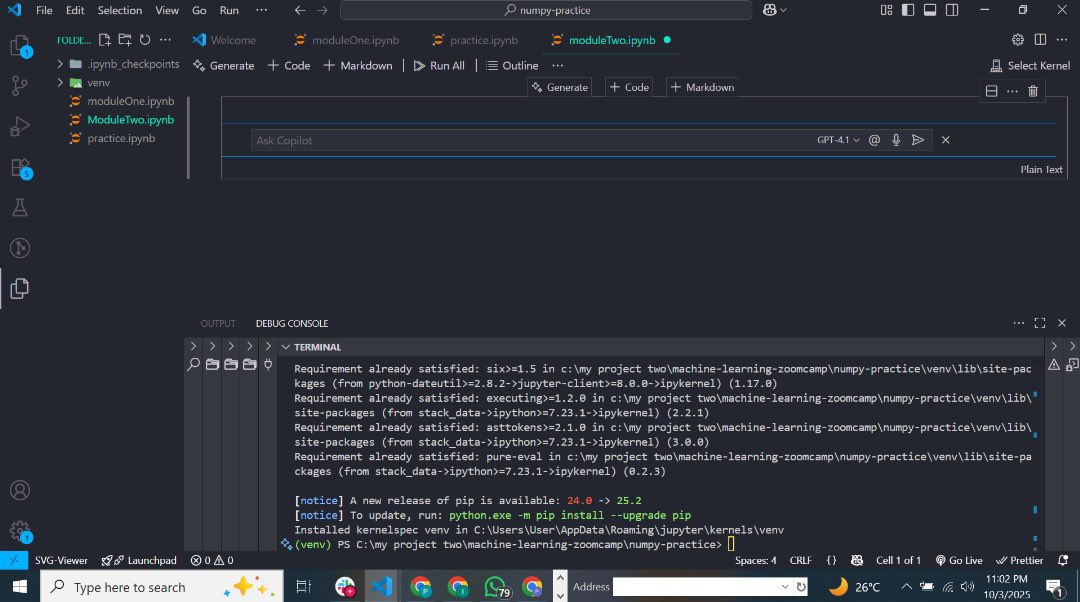
Task: Open the notebook Outline
Action: pos(512,65)
